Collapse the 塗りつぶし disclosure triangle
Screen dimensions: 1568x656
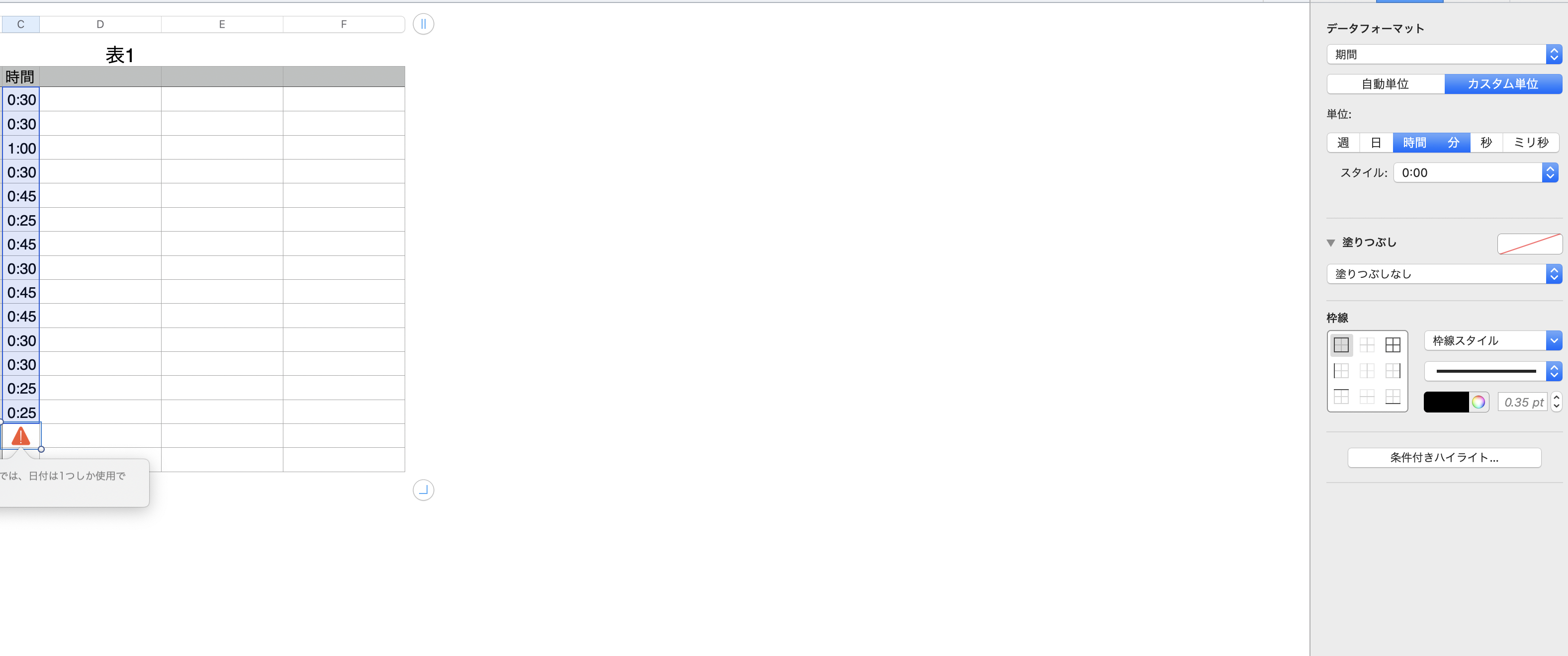1330,243
